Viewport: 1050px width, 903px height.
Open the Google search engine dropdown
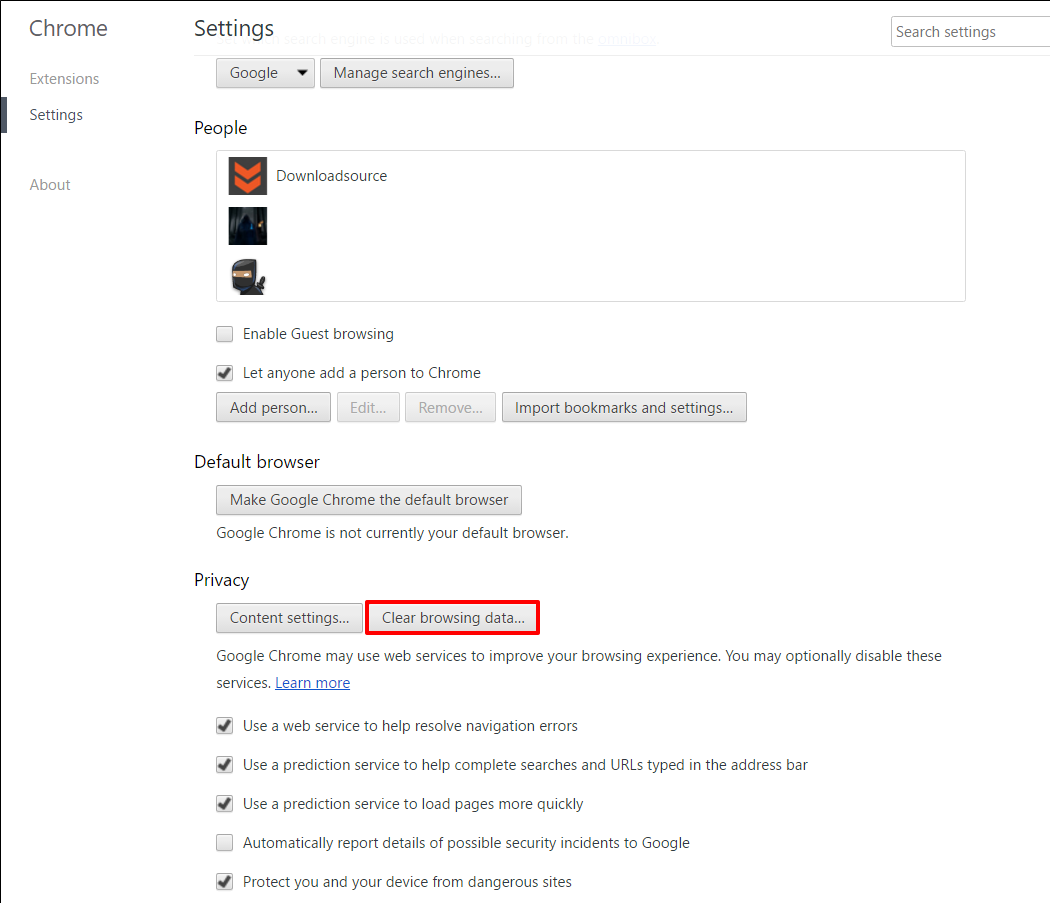[x=265, y=73]
